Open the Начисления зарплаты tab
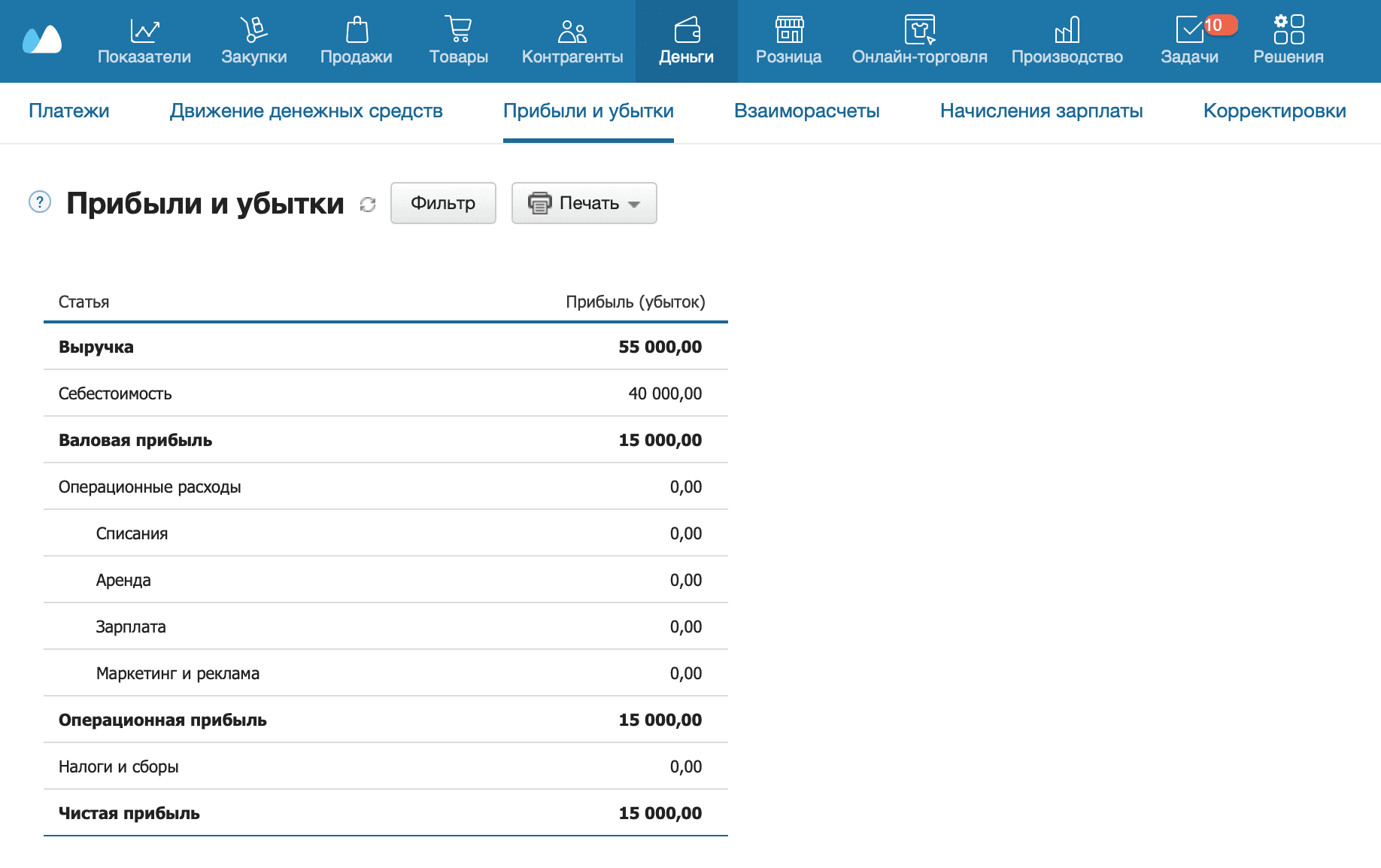The image size is (1381, 868). [x=1041, y=111]
